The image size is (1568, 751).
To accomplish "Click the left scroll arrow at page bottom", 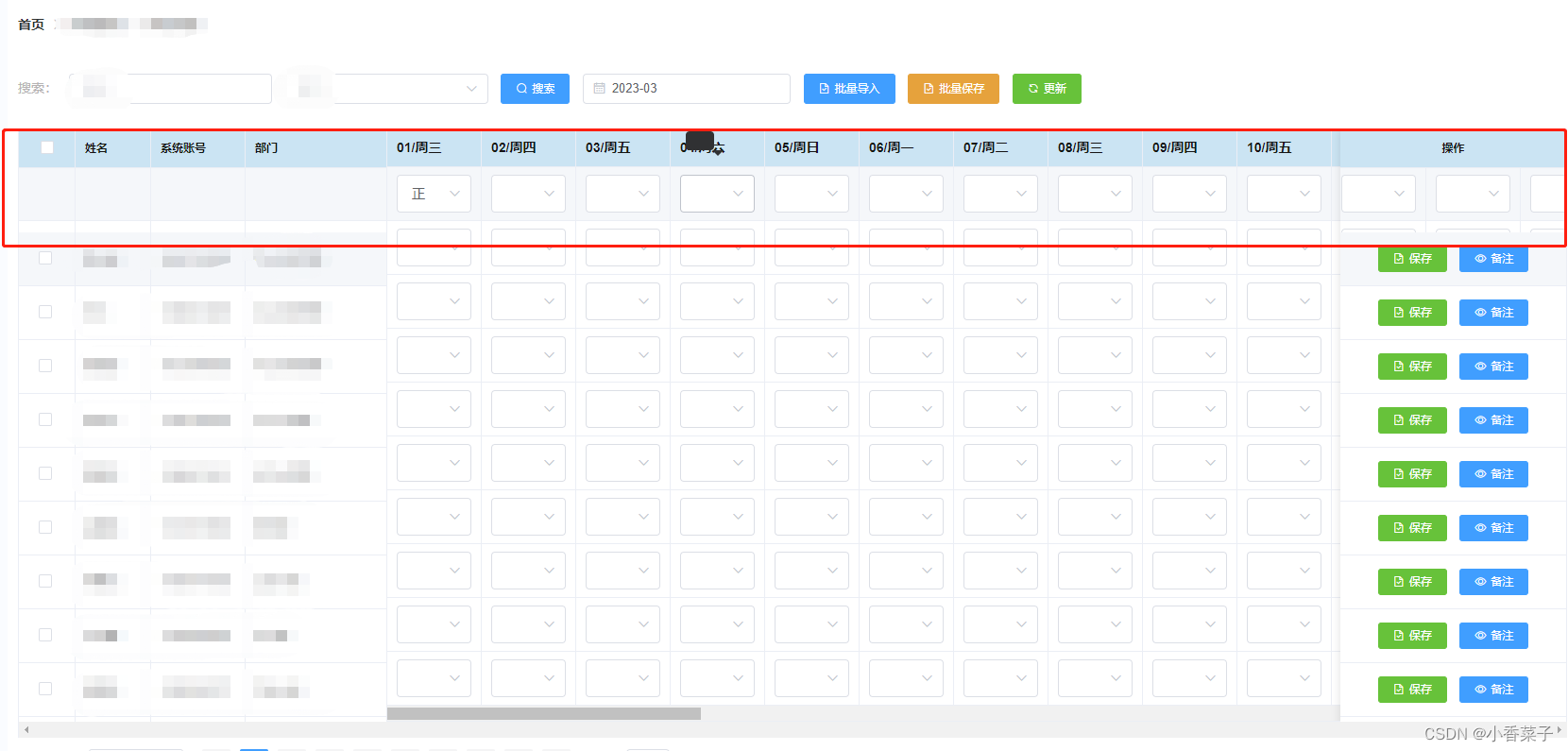I will 26,729.
